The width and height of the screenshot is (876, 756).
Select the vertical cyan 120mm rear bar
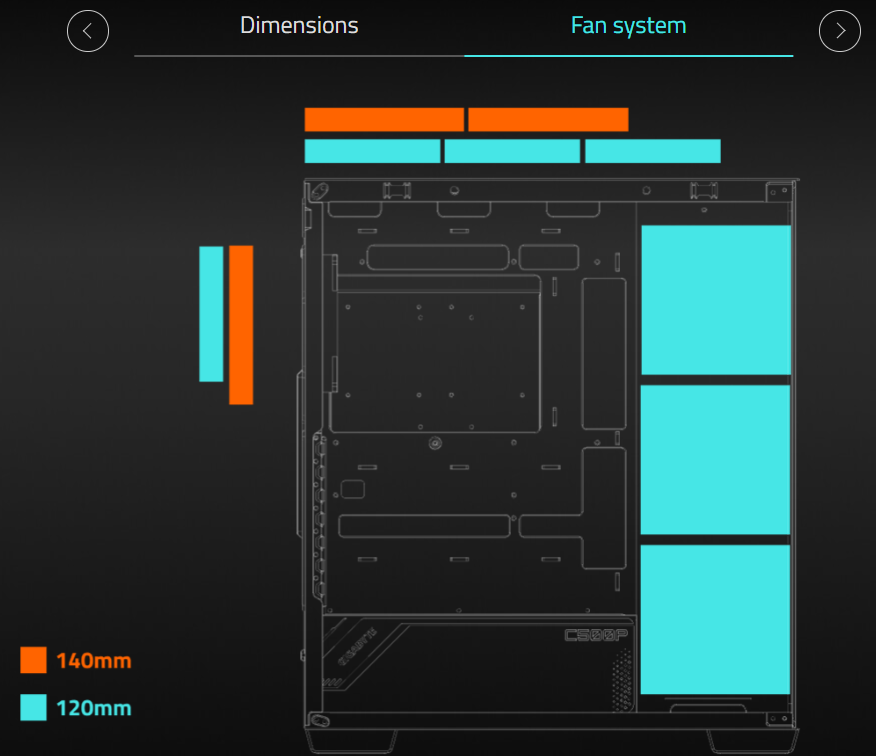point(211,313)
